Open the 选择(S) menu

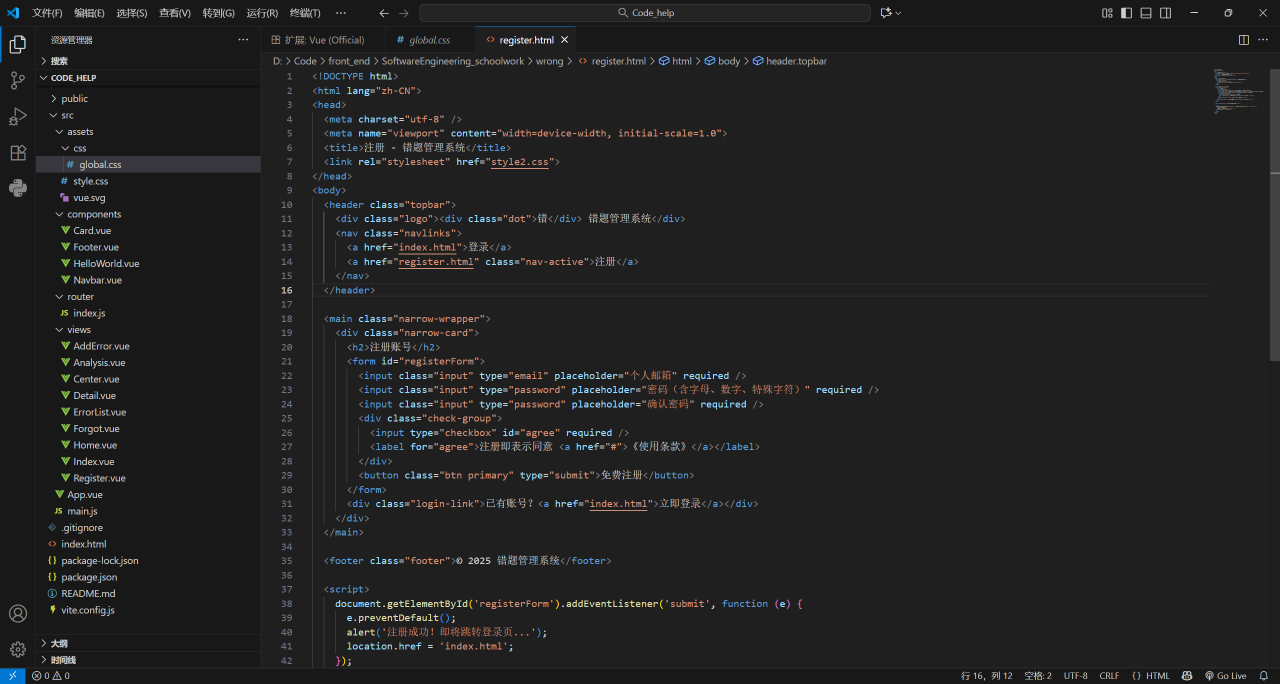pos(132,13)
